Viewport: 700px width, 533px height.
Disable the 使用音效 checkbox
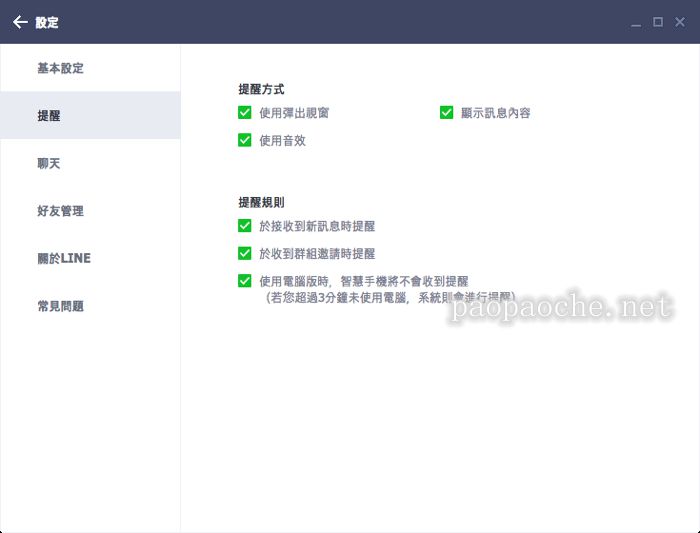245,140
